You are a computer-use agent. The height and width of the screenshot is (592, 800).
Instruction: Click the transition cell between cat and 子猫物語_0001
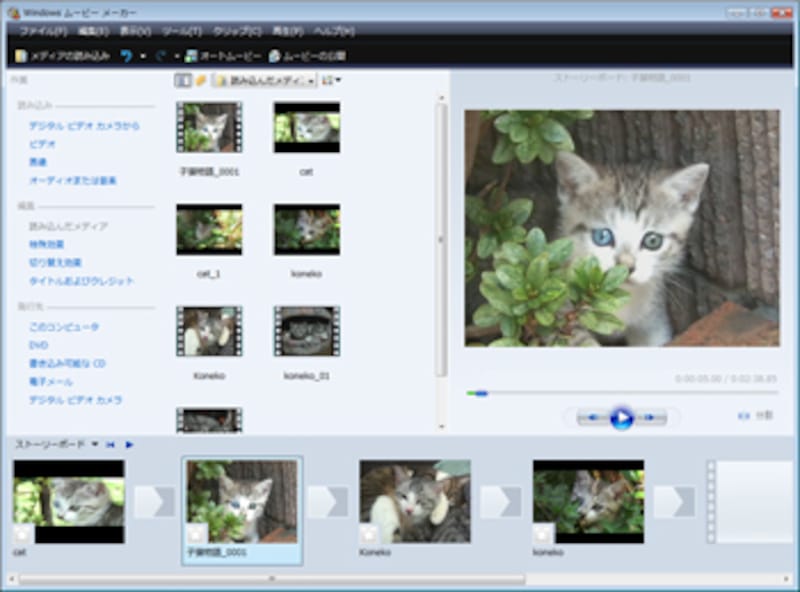click(154, 502)
